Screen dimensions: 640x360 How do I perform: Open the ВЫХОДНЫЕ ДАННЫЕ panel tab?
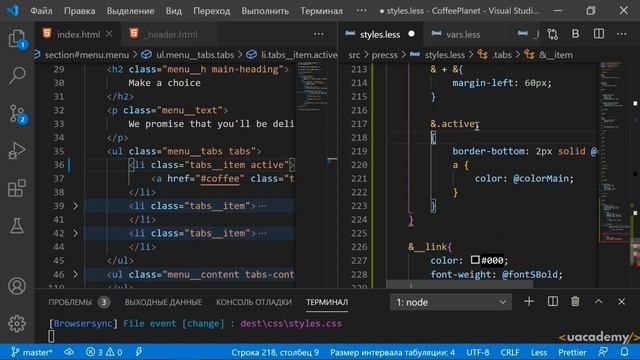coord(163,302)
